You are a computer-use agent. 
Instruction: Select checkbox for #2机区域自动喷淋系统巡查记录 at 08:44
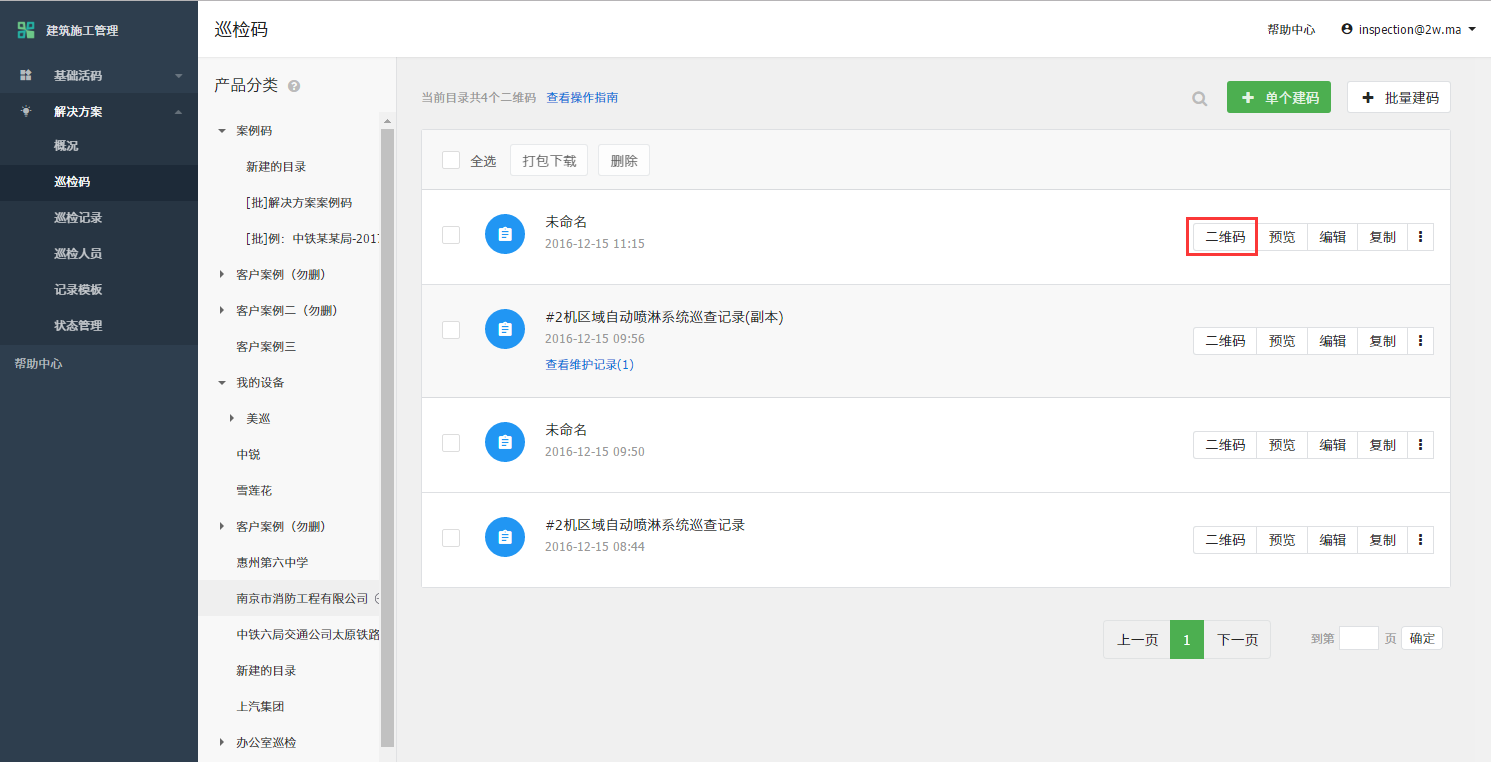(x=451, y=538)
